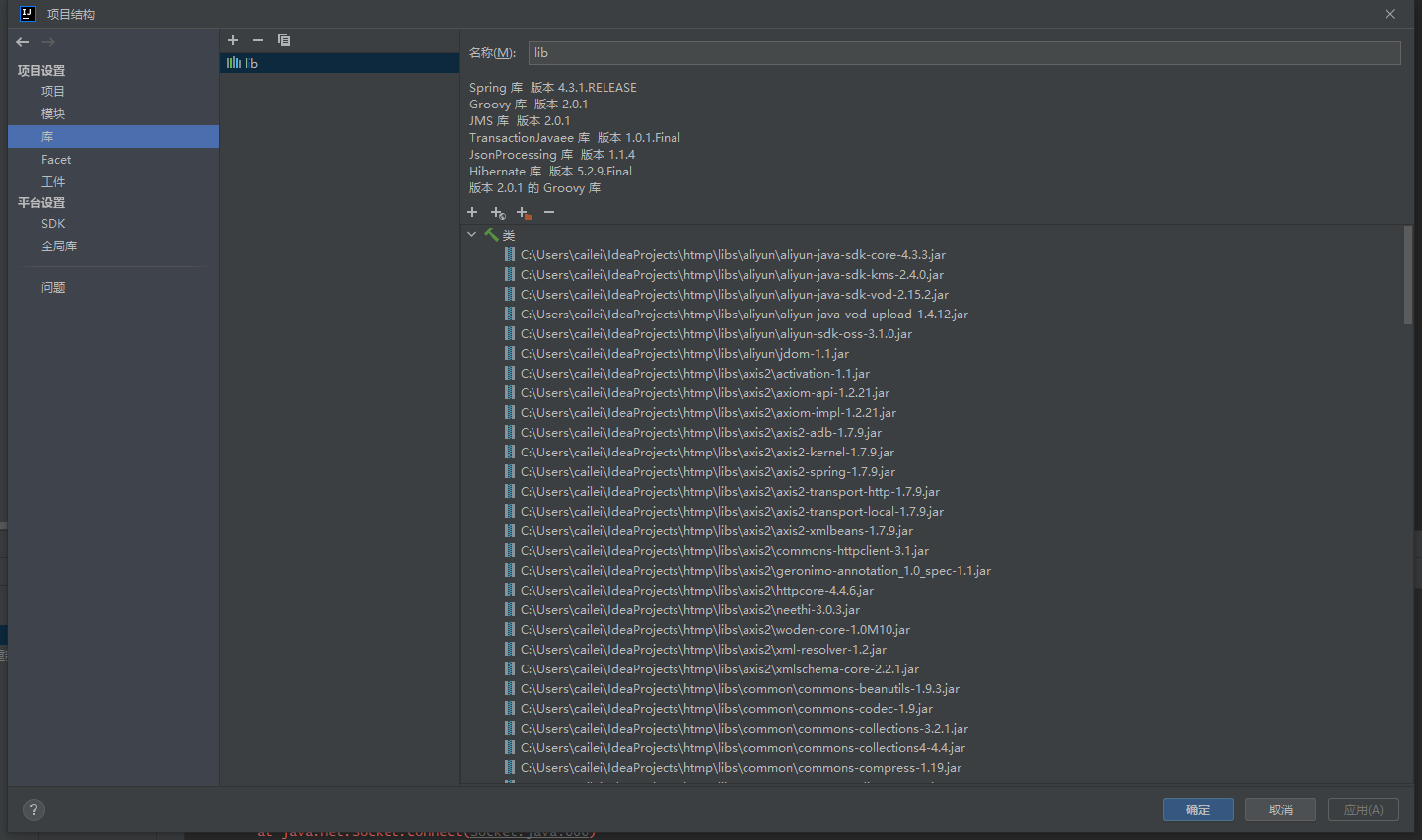Click the Spring 库 版本 4.3.1.RELEASE text

point(553,87)
